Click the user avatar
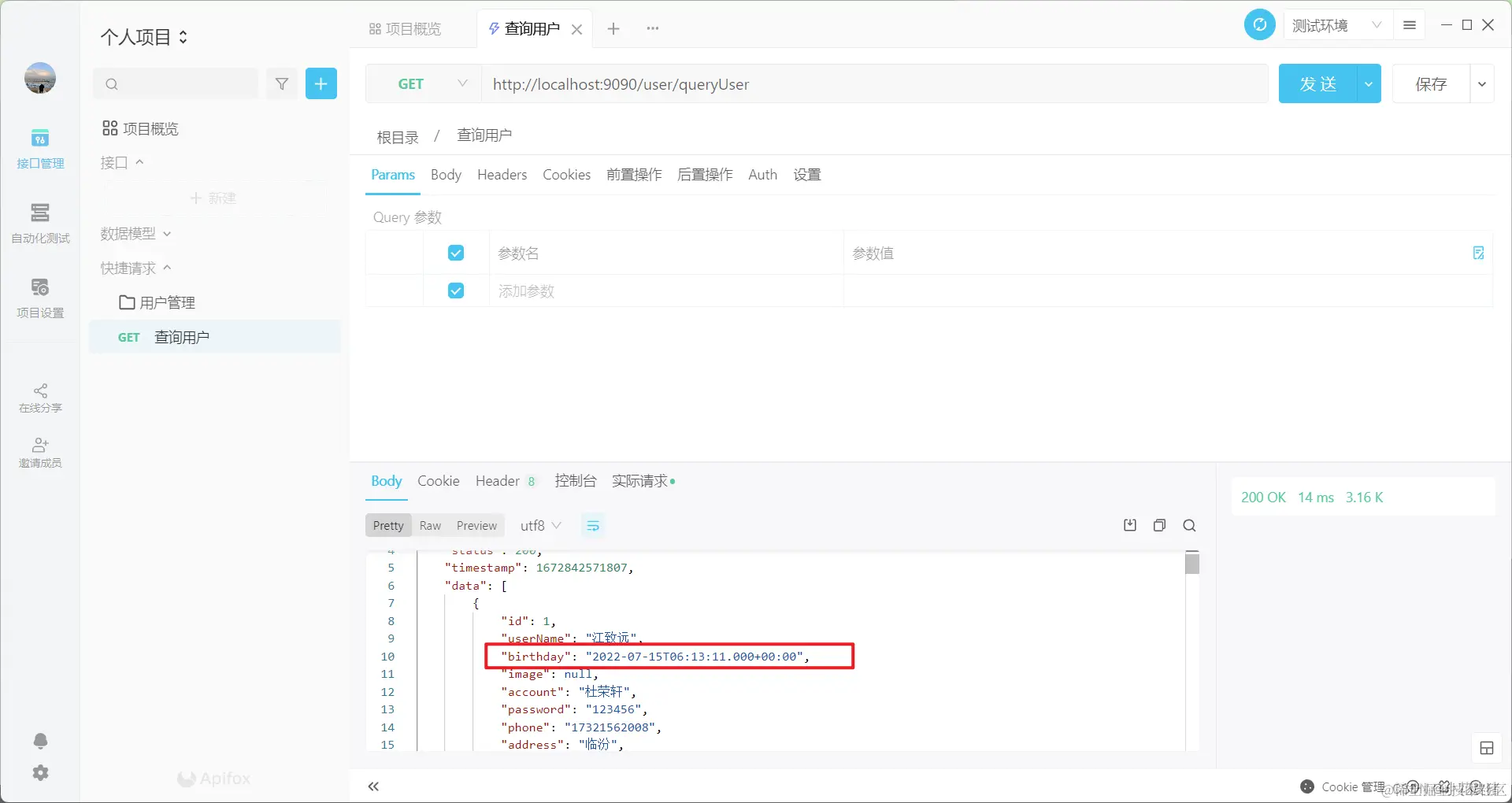Viewport: 1512px width, 803px height. pos(40,78)
